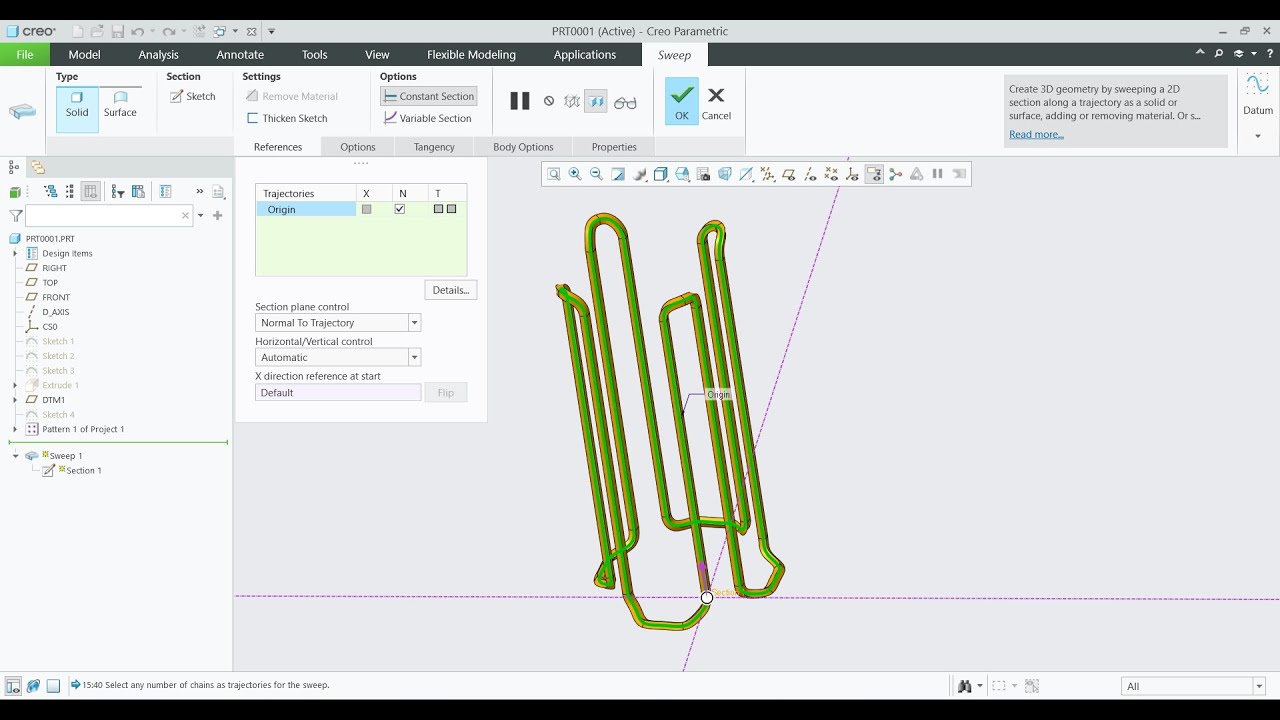The image size is (1280, 720).
Task: Zoom in using graphics toolbar magnifier
Action: click(575, 174)
